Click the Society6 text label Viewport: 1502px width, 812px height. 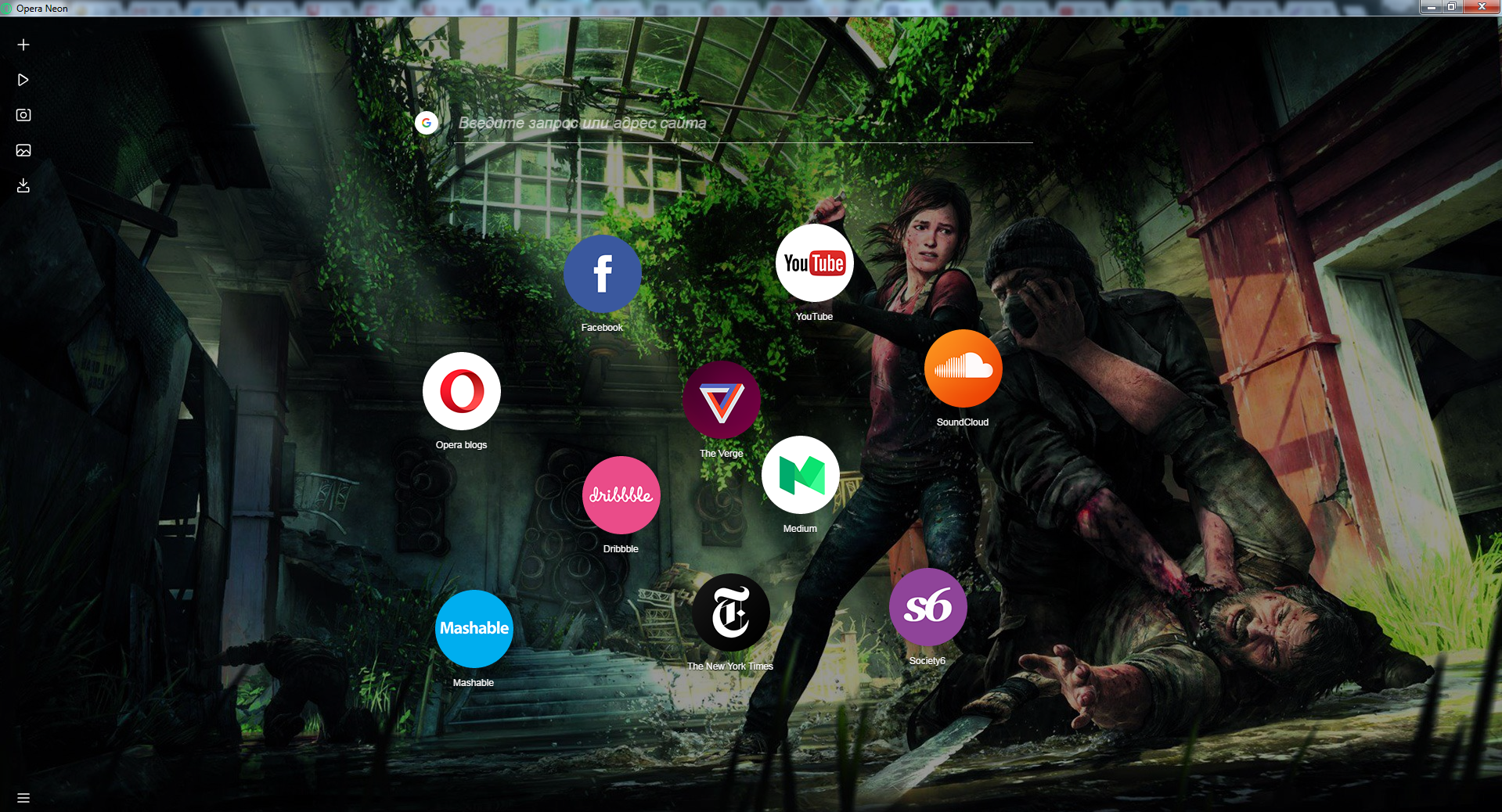927,661
